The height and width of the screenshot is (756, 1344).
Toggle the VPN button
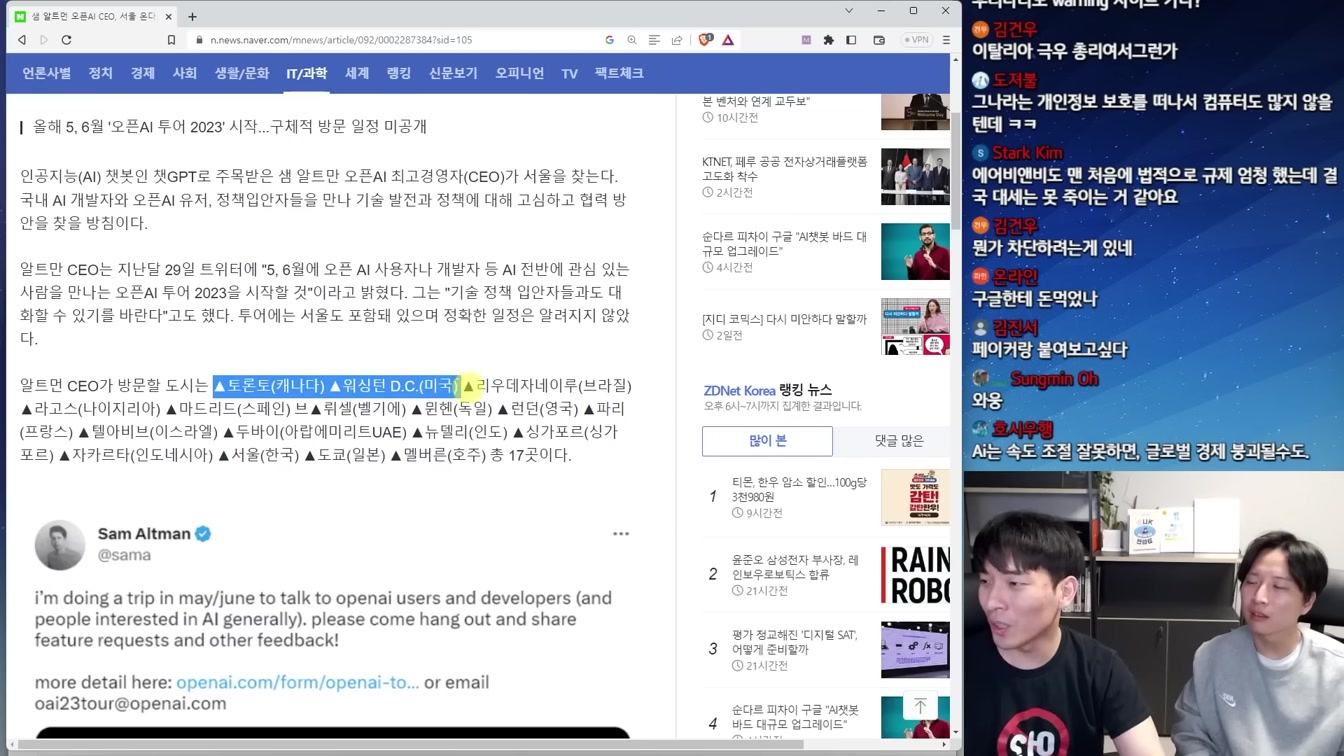tap(916, 40)
